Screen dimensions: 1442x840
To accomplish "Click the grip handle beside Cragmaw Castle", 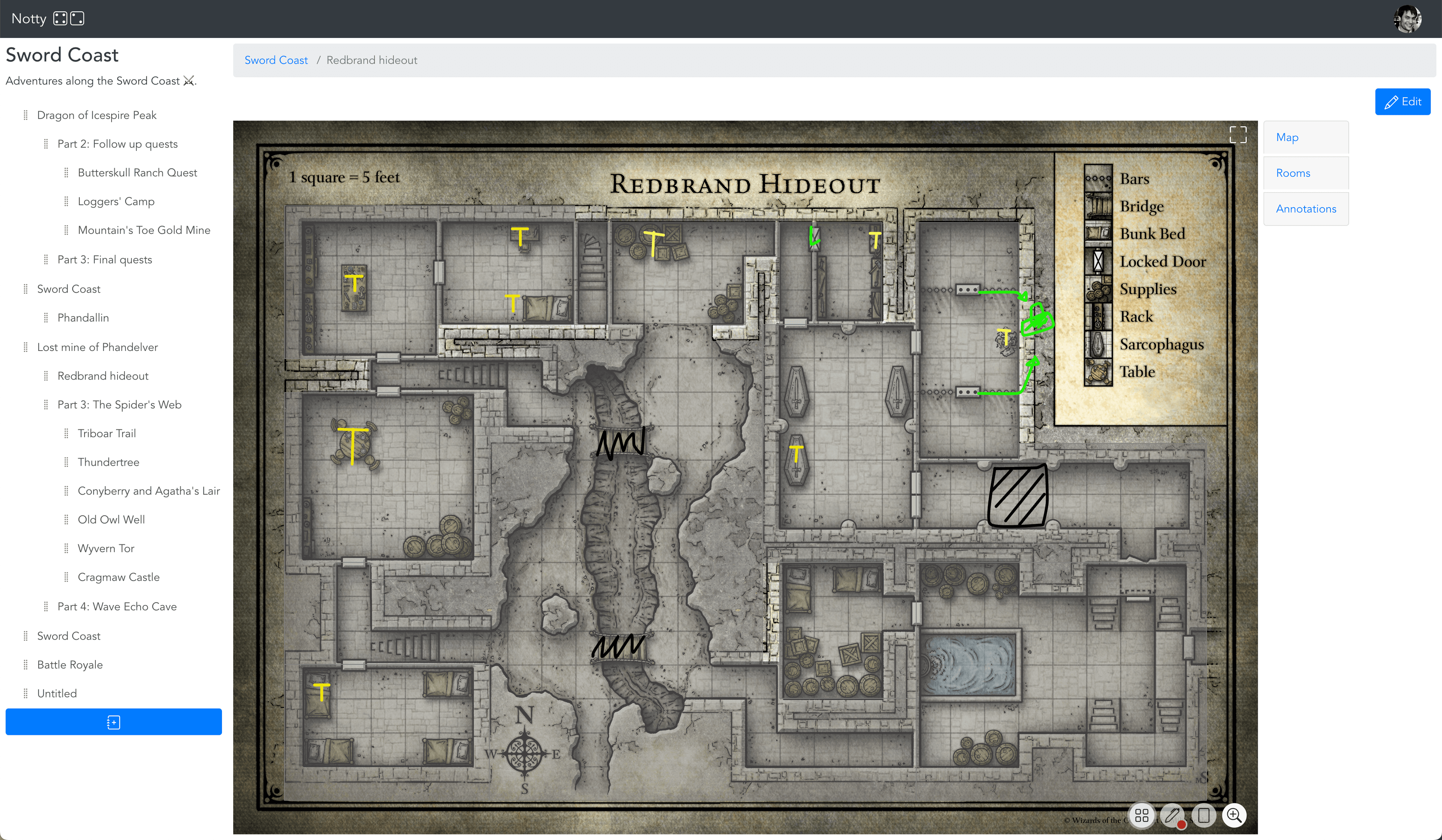I will 66,577.
